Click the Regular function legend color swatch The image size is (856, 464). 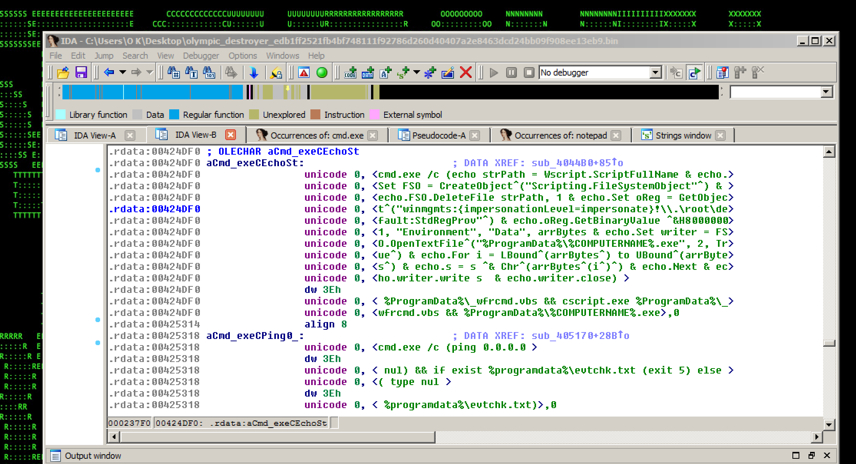(x=174, y=115)
